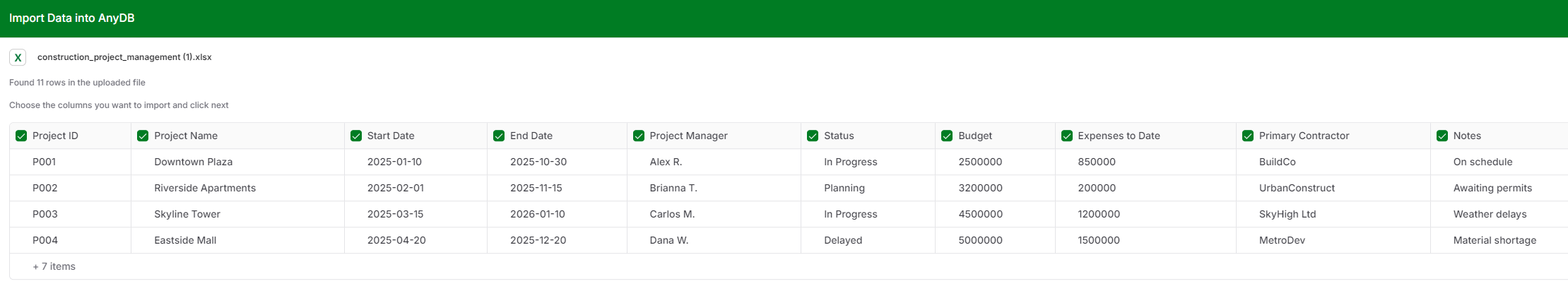Screen dimensions: 1568x291
Task: Click the Excel file icon
Action: coord(18,57)
